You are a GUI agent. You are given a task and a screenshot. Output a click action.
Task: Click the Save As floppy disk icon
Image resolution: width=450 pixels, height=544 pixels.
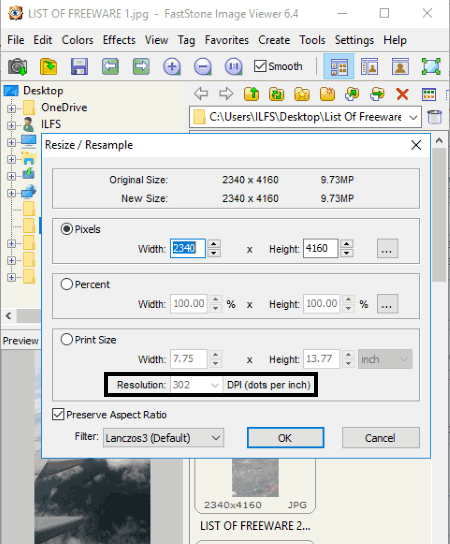[79, 66]
